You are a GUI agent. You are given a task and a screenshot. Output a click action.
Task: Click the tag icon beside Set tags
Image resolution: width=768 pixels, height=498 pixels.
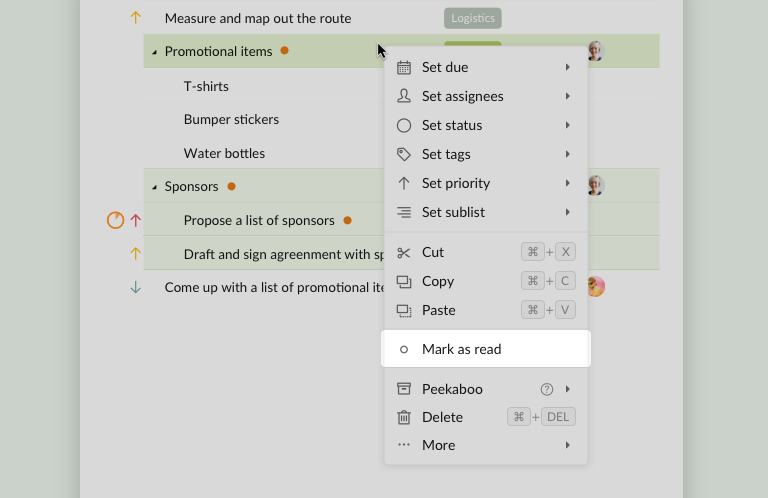point(404,154)
